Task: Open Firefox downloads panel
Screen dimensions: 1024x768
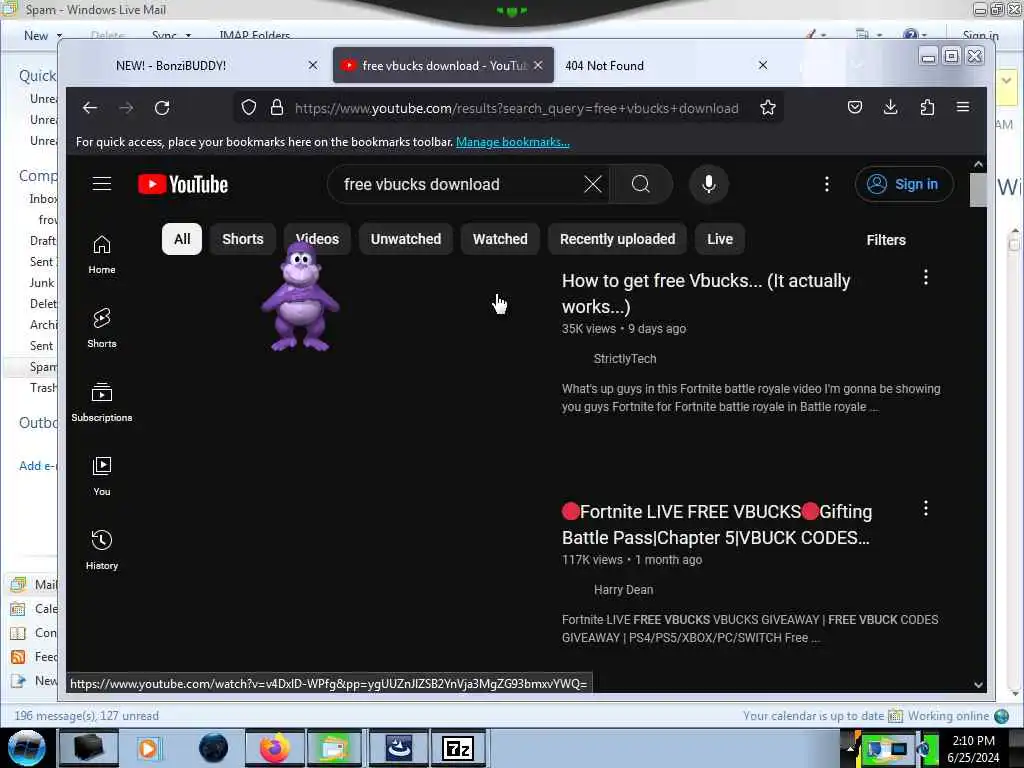Action: coord(890,108)
